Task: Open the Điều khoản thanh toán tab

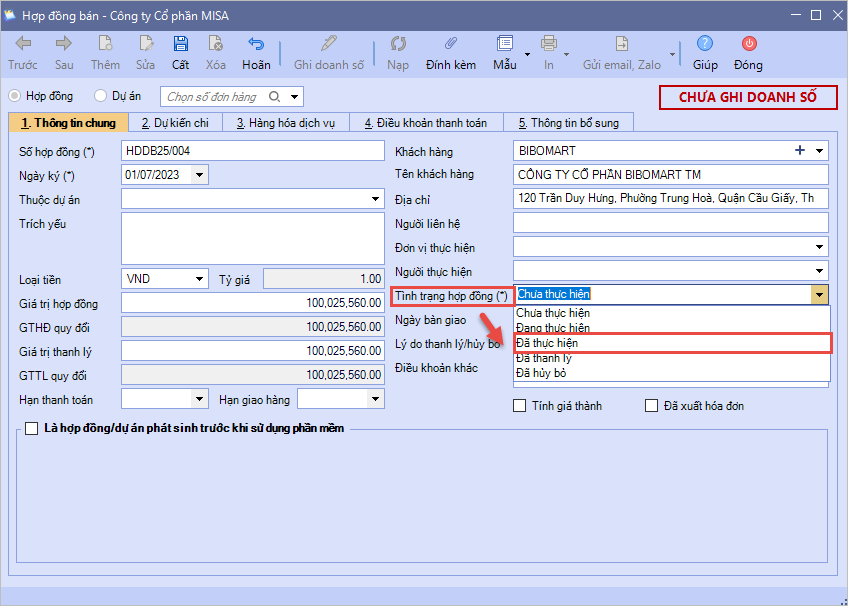Action: (x=425, y=123)
